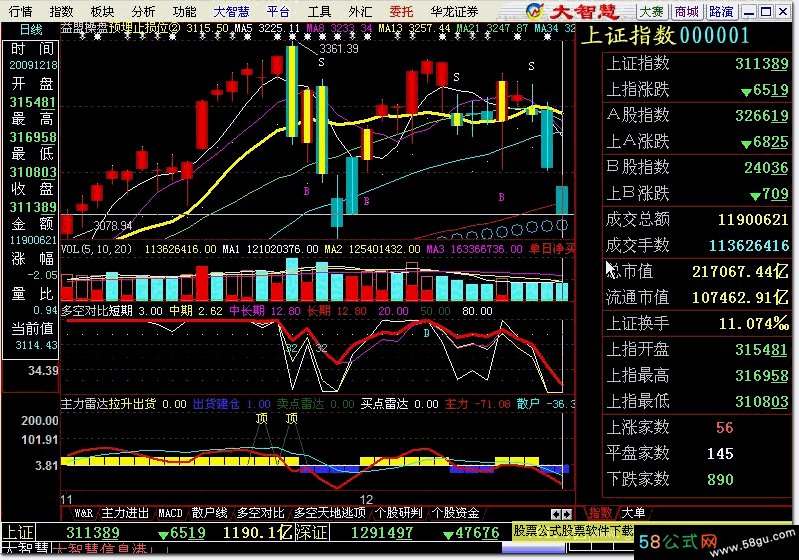Click the 3361.39 high price label
Viewport: 799px width, 560px height.
(x=339, y=49)
